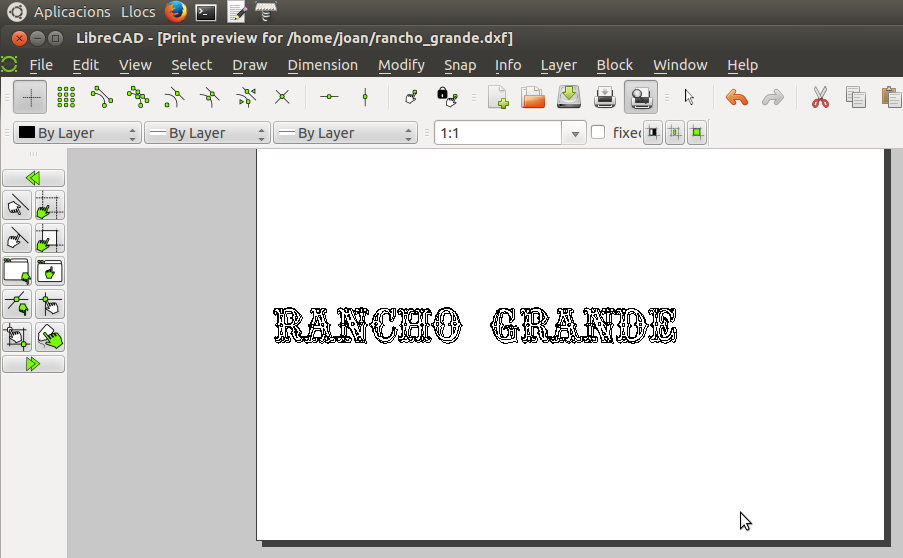Open the Modify menu

[401, 65]
